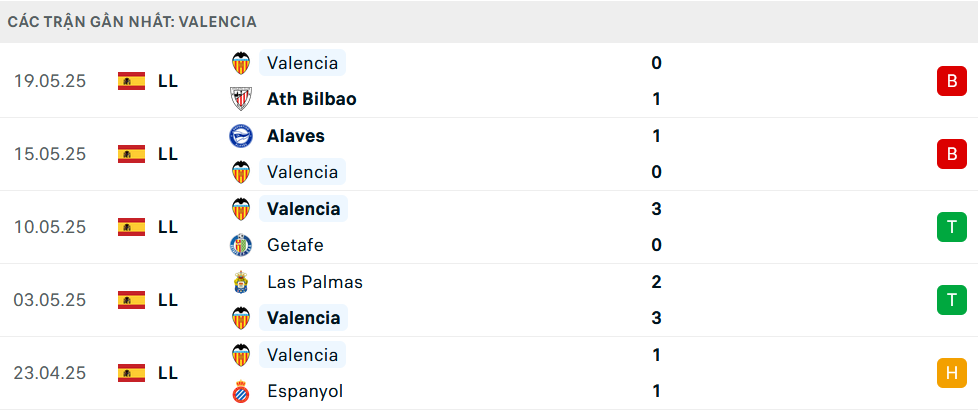Click the 03.05.25 match date
Image resolution: width=978 pixels, height=410 pixels.
(x=50, y=300)
